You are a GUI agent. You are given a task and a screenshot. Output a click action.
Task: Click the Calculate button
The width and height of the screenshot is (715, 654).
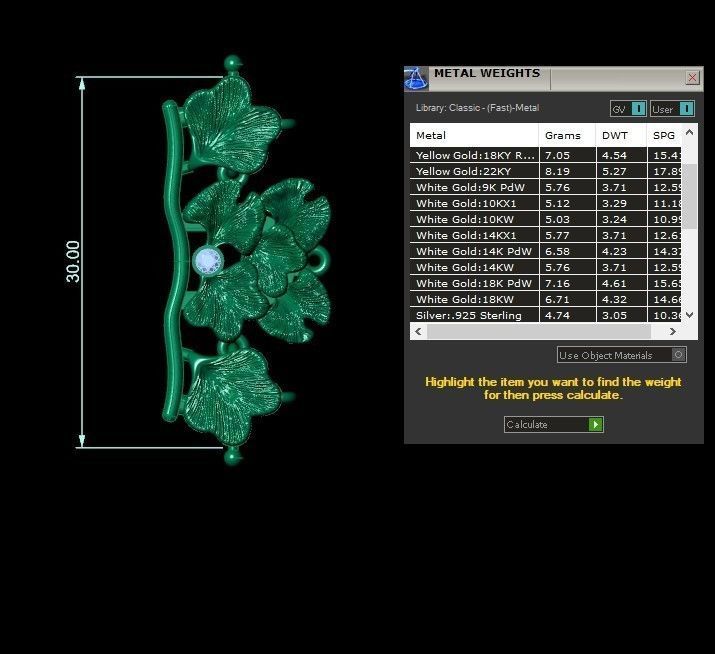554,425
